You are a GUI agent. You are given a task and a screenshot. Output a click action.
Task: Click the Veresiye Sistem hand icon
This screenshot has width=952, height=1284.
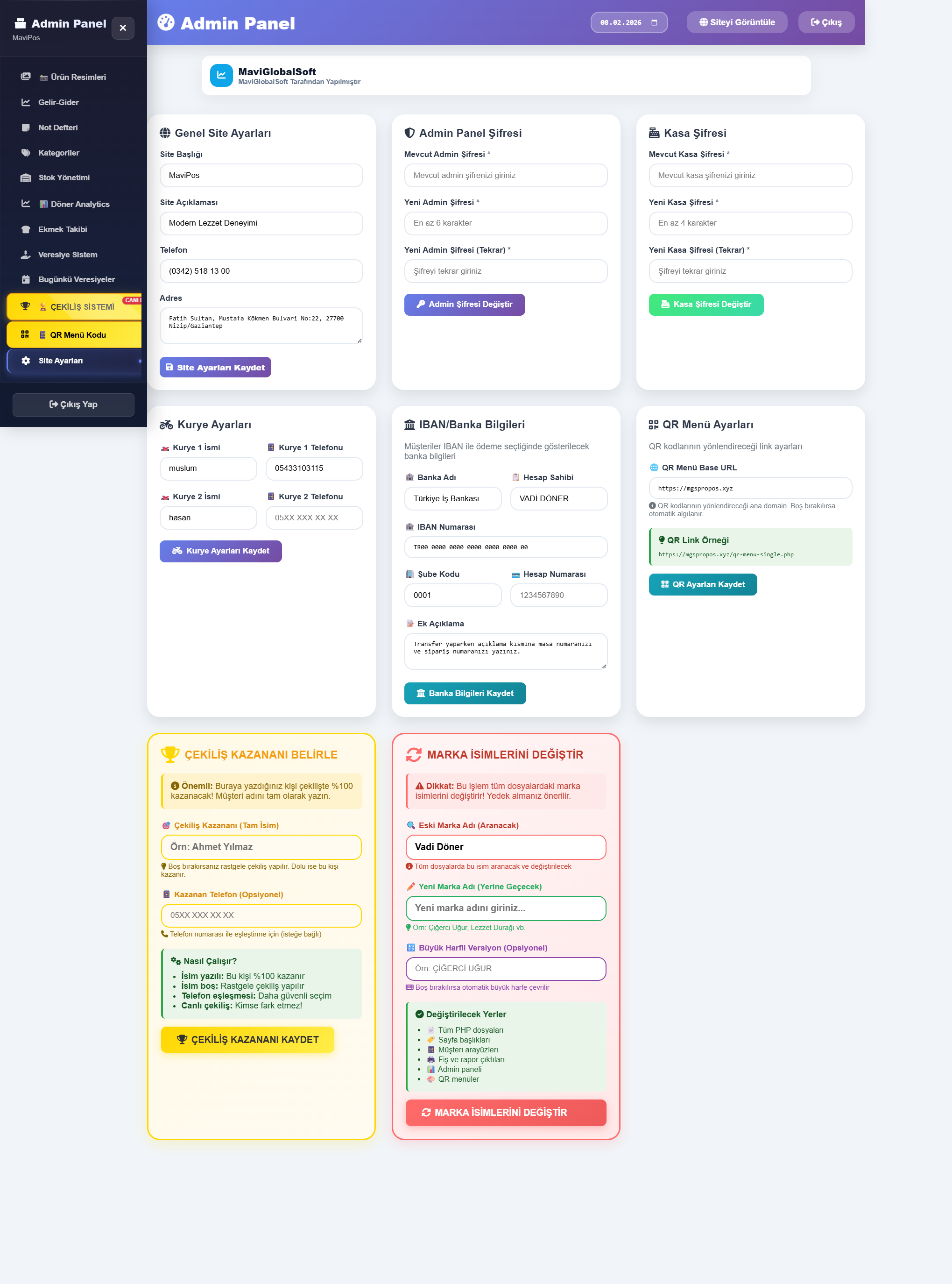tap(26, 254)
